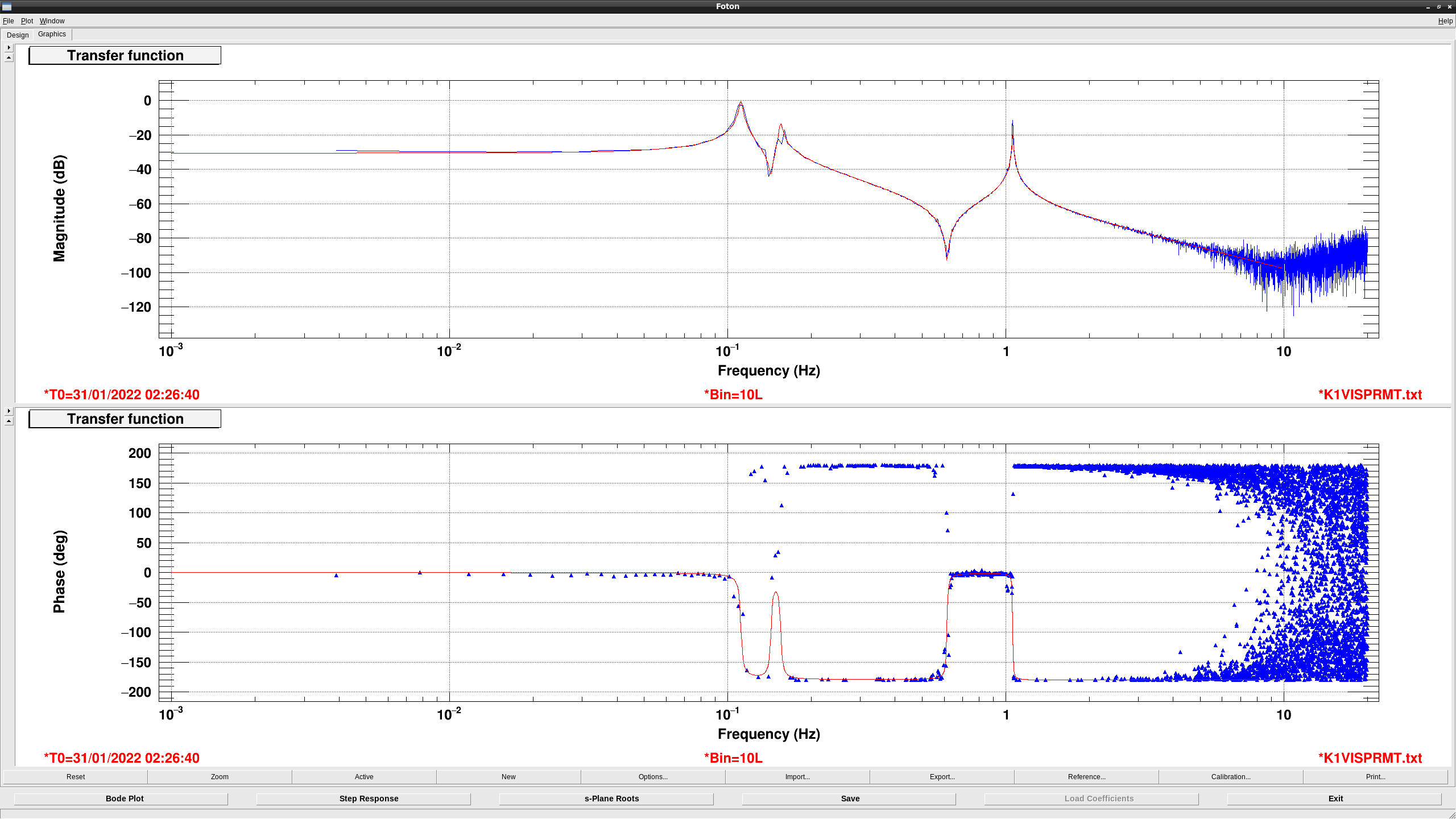Open the Print... dialog
This screenshot has width=1456, height=819.
pos(1375,777)
